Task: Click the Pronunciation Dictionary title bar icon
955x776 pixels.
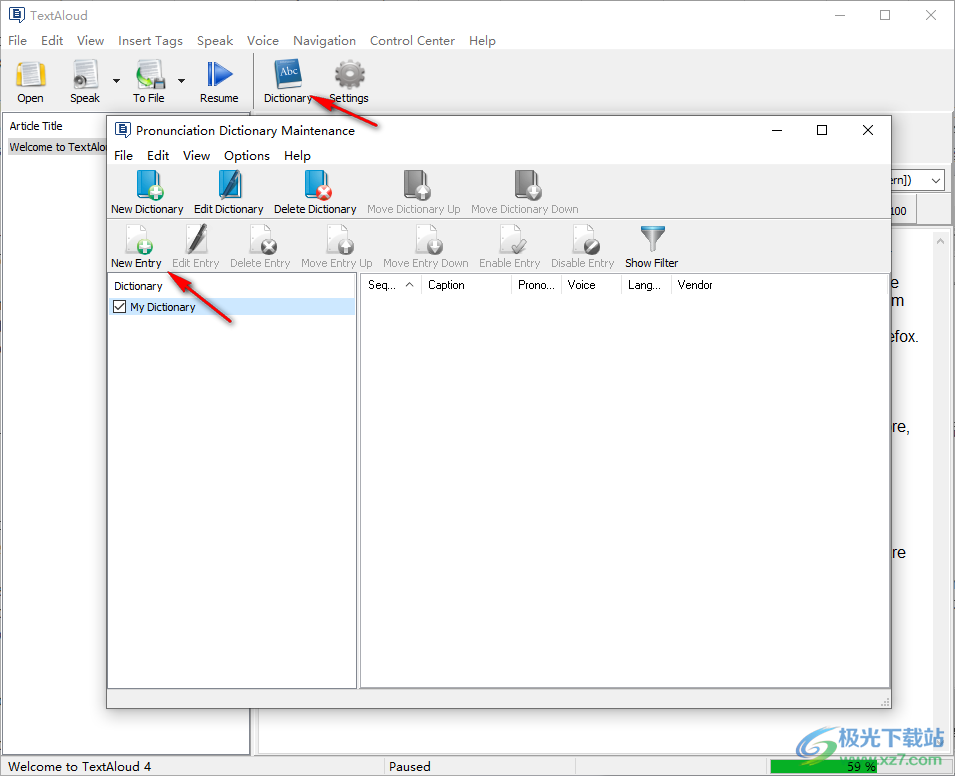Action: point(122,130)
